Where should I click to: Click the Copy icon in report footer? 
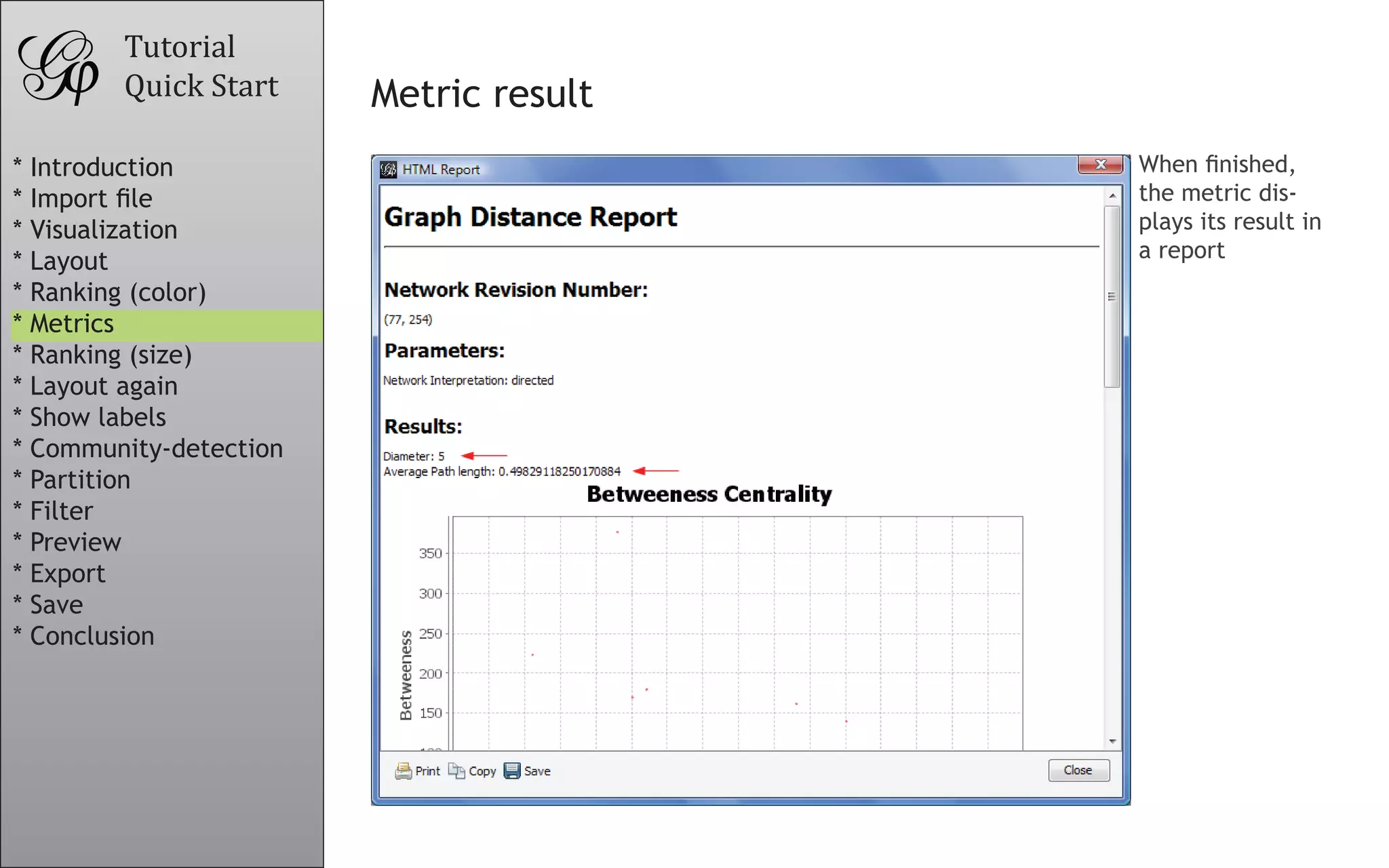pyautogui.click(x=456, y=771)
